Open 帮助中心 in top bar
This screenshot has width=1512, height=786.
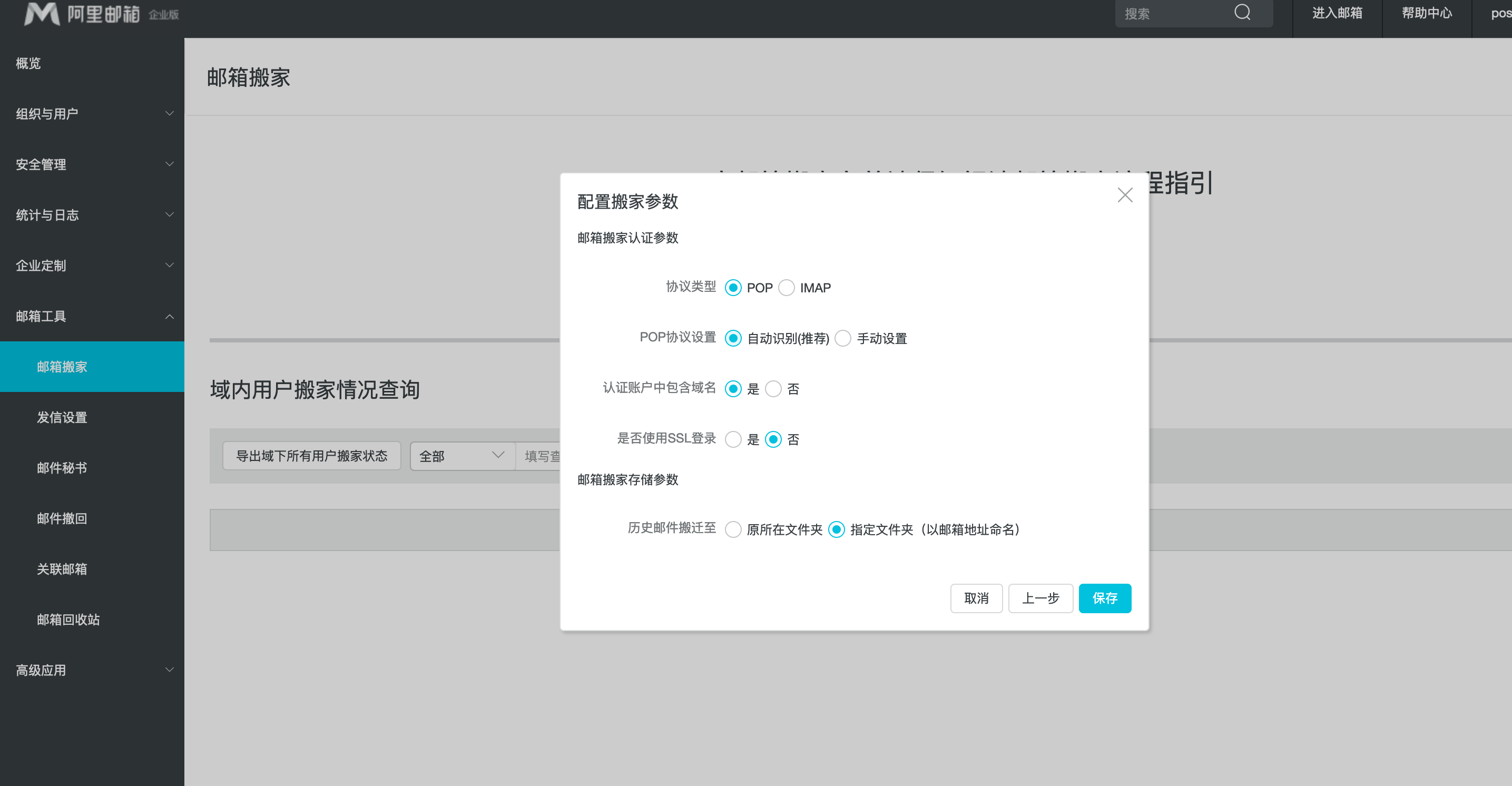pyautogui.click(x=1426, y=14)
